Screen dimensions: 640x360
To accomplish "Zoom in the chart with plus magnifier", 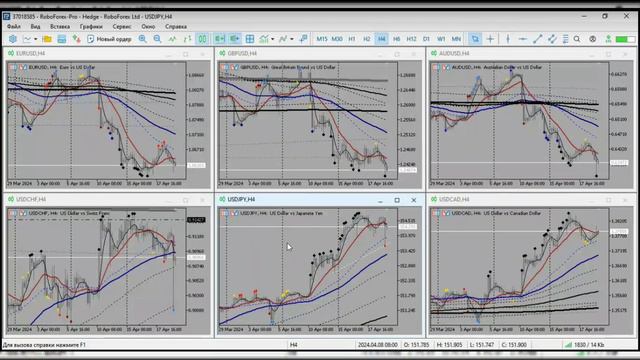I will coord(142,39).
